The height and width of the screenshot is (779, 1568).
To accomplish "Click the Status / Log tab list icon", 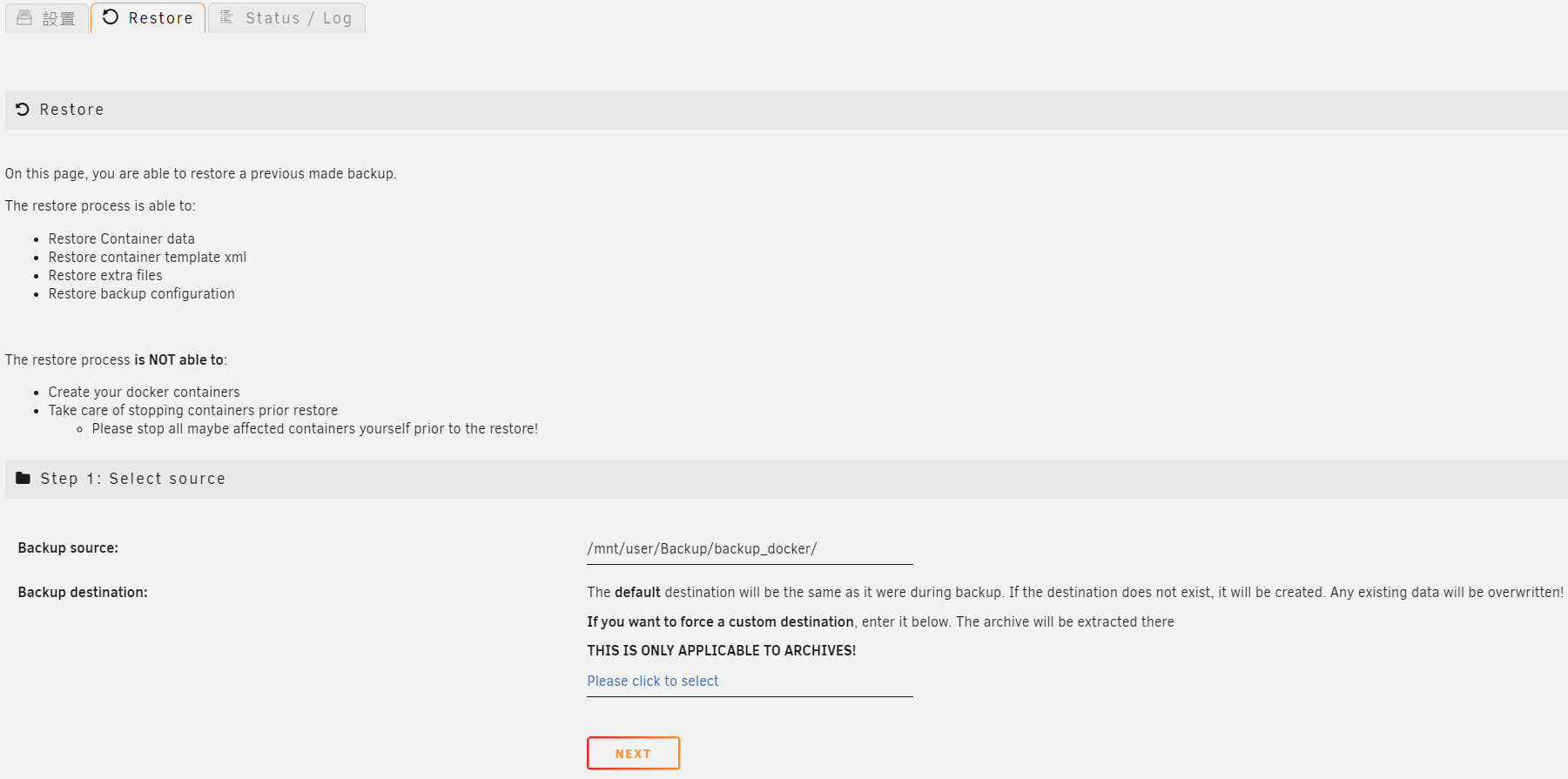I will [x=226, y=17].
